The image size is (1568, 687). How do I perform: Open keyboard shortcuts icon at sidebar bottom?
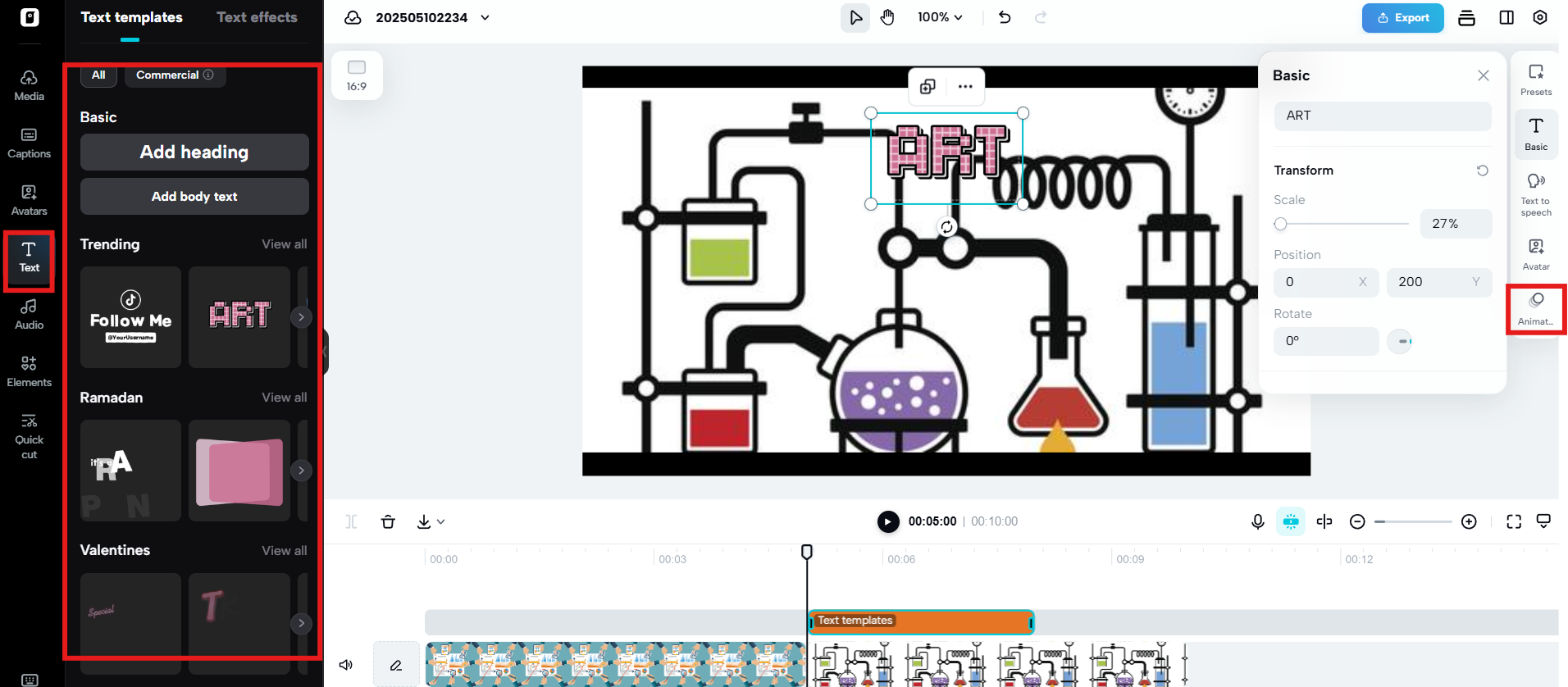(x=30, y=680)
